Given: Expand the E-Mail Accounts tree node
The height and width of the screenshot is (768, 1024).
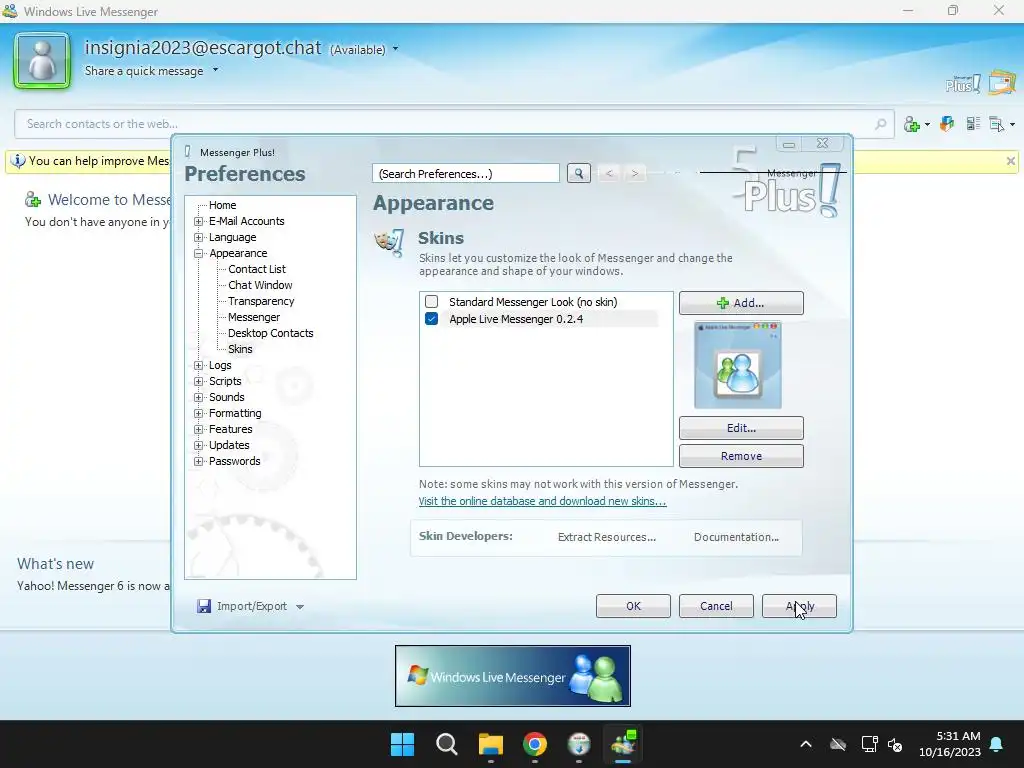Looking at the screenshot, I should point(199,221).
